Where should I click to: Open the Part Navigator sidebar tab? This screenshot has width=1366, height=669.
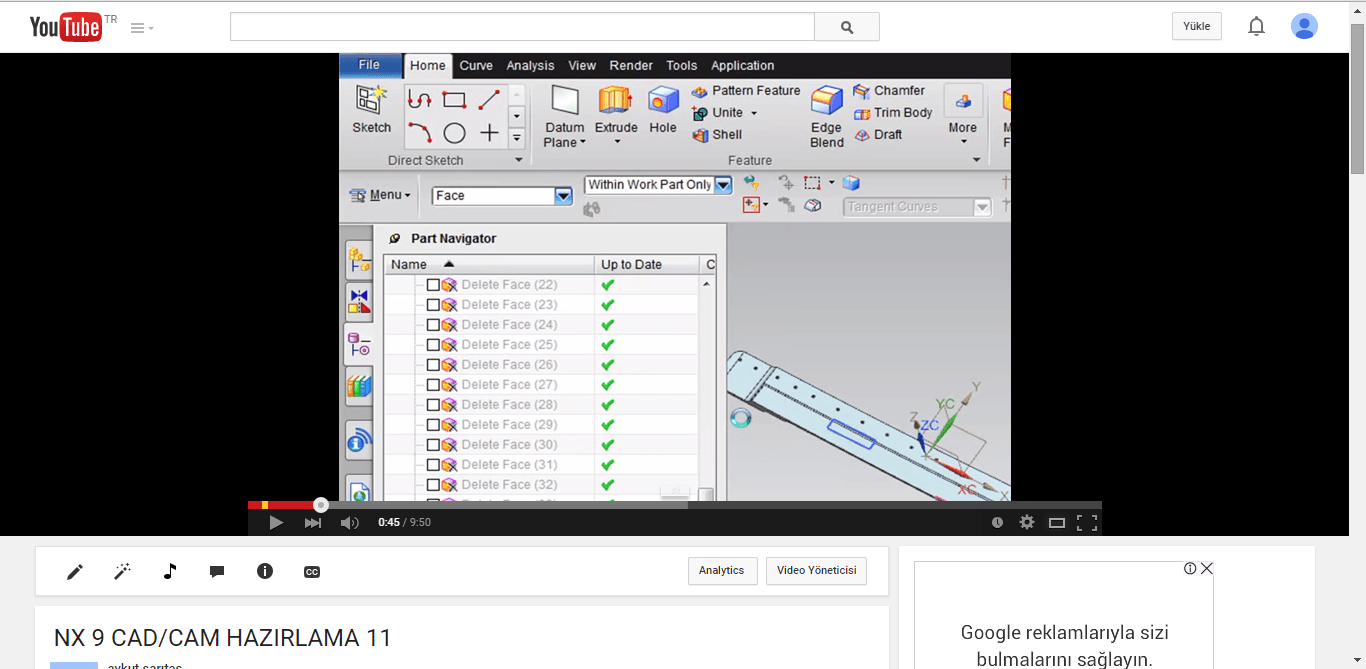pyautogui.click(x=359, y=344)
